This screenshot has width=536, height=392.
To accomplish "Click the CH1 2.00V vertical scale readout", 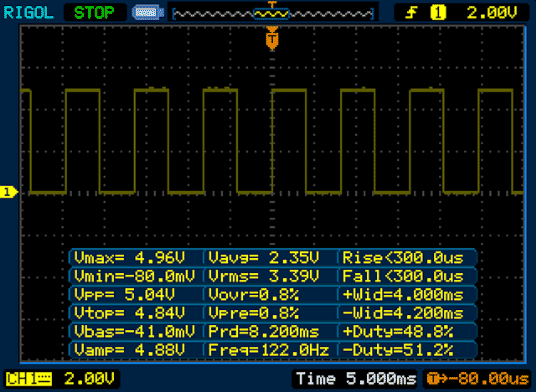I will (90, 379).
